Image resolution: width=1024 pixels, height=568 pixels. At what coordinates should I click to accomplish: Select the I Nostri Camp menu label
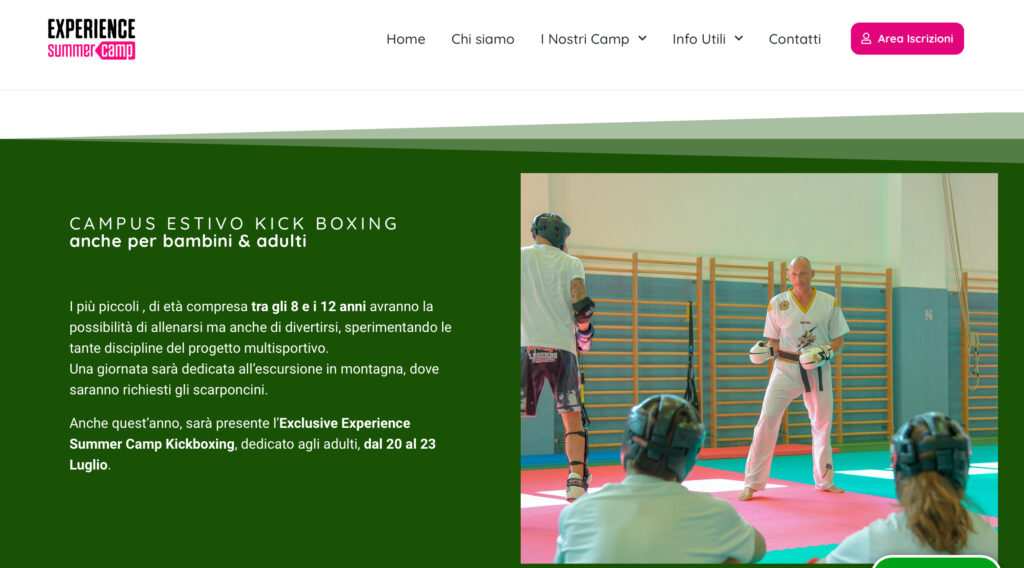(584, 39)
